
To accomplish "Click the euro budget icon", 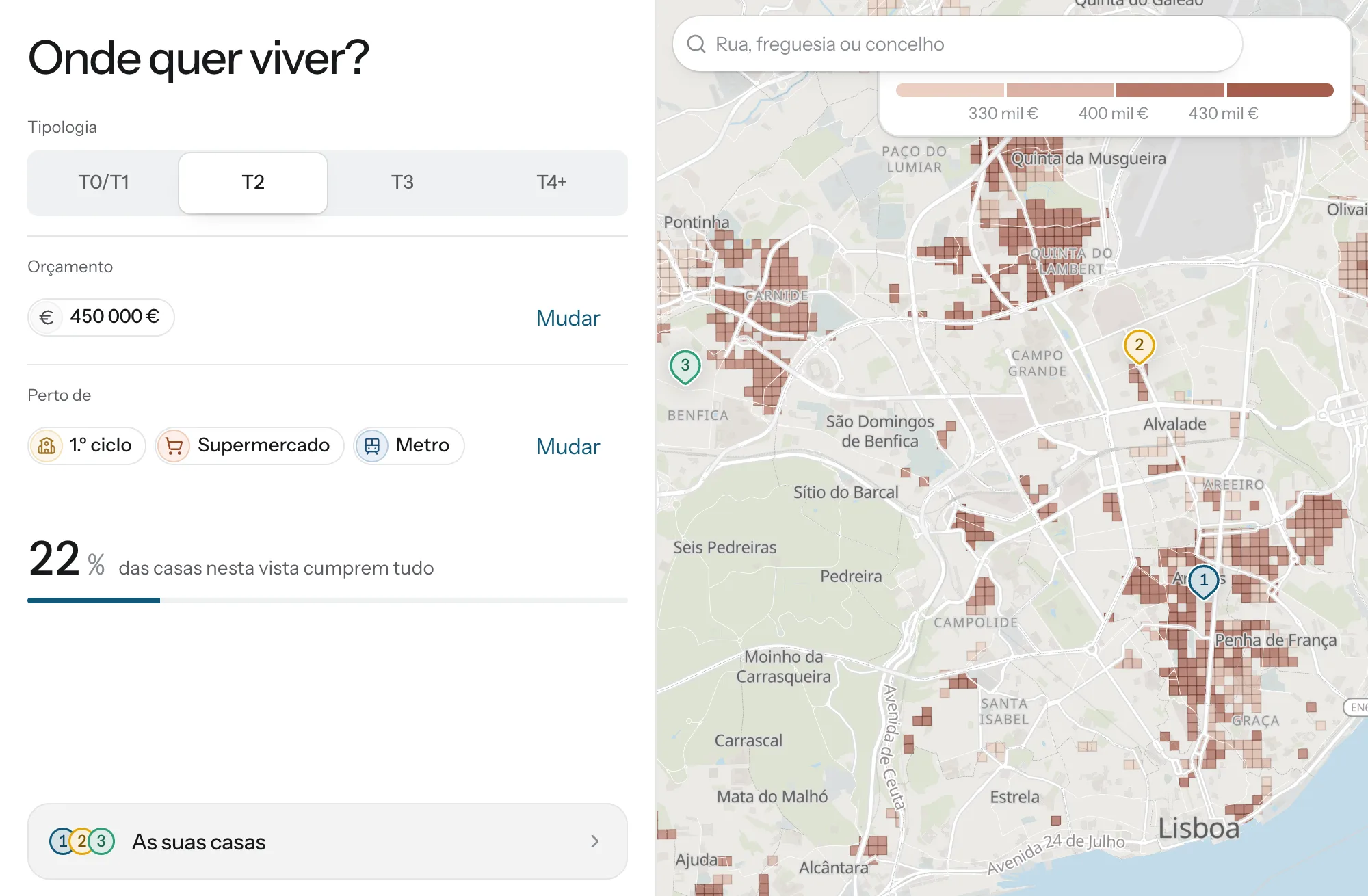I will click(47, 317).
